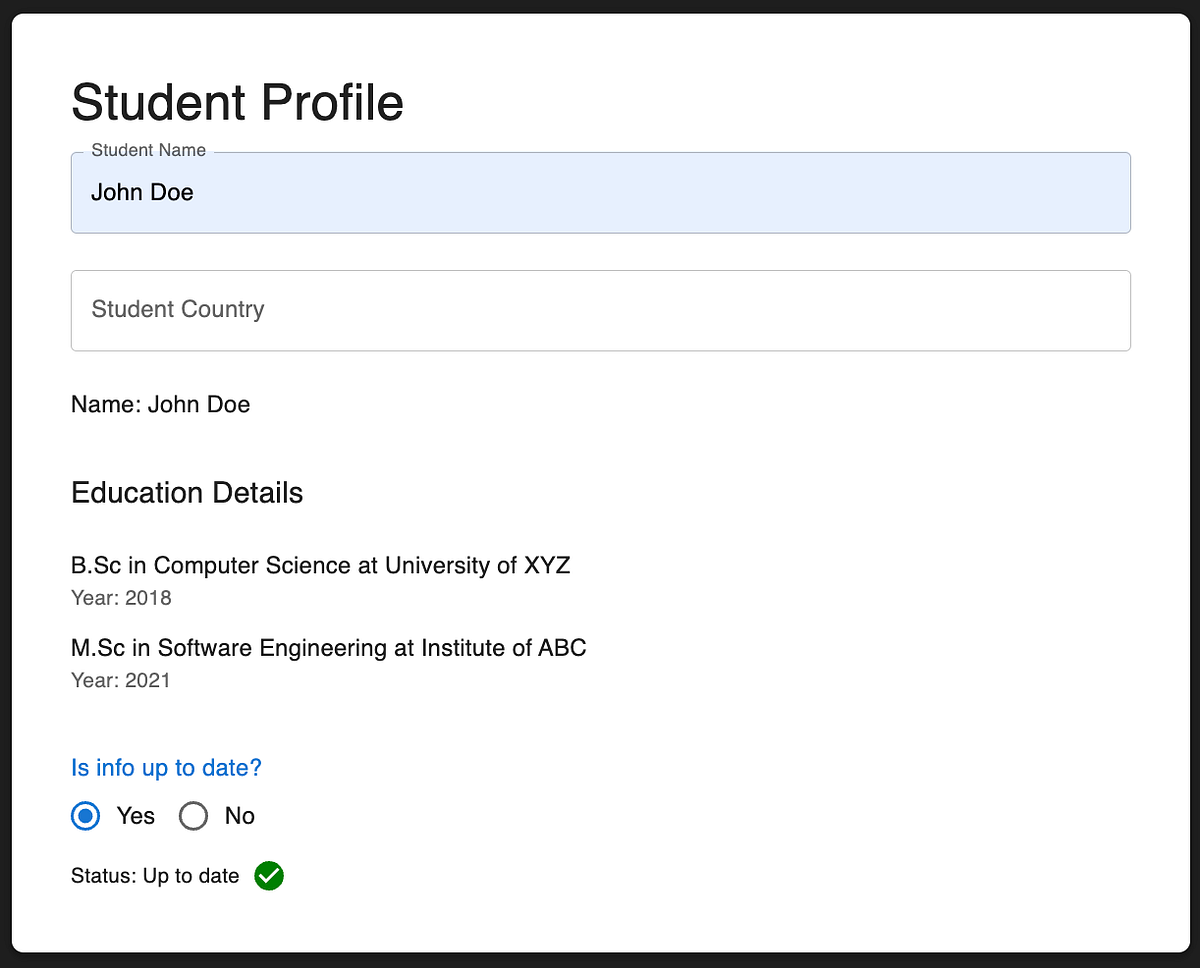Click the small floating "Student Name" label
This screenshot has width=1200, height=968.
pos(148,151)
